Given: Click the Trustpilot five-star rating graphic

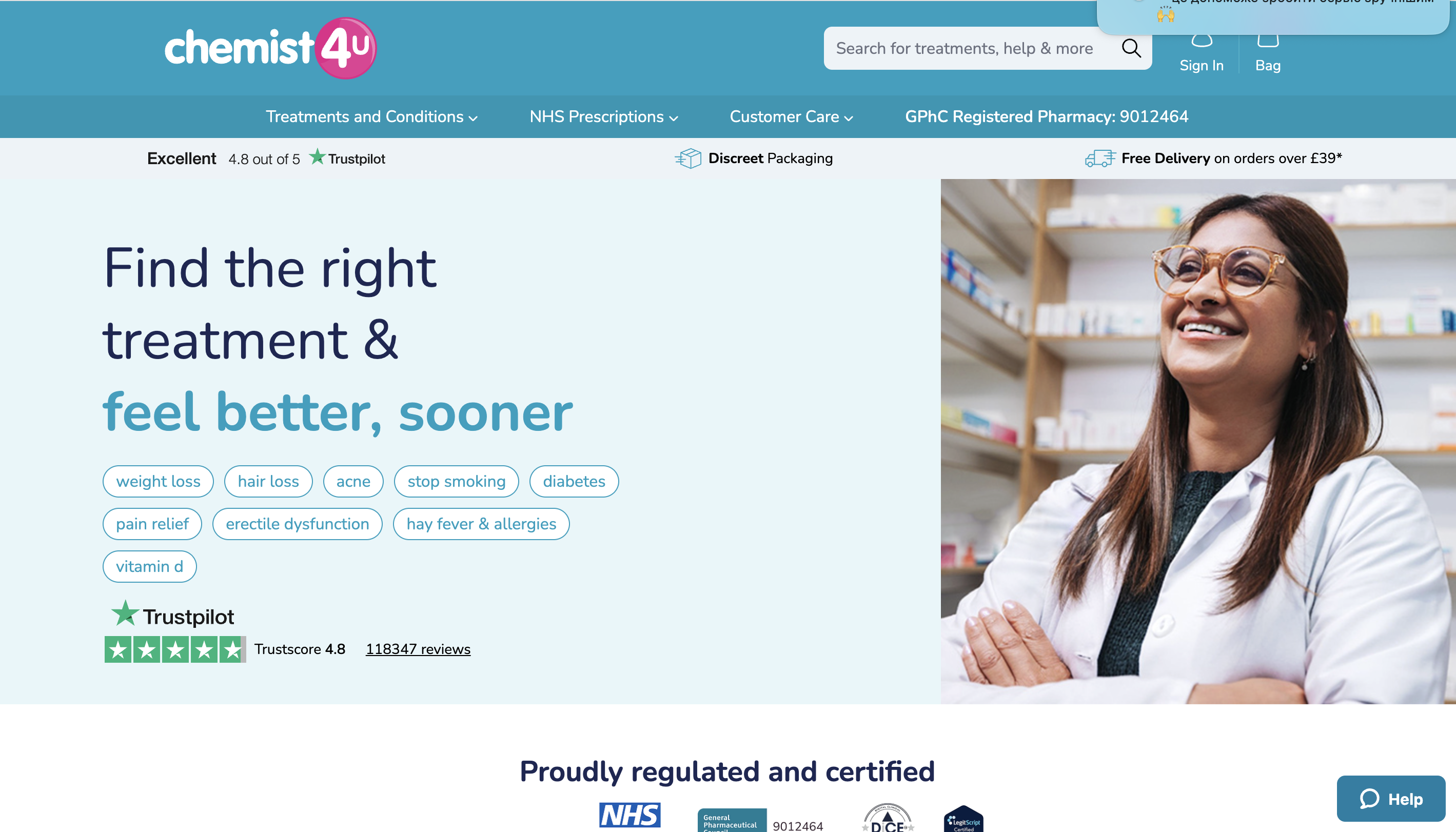Looking at the screenshot, I should [x=175, y=649].
